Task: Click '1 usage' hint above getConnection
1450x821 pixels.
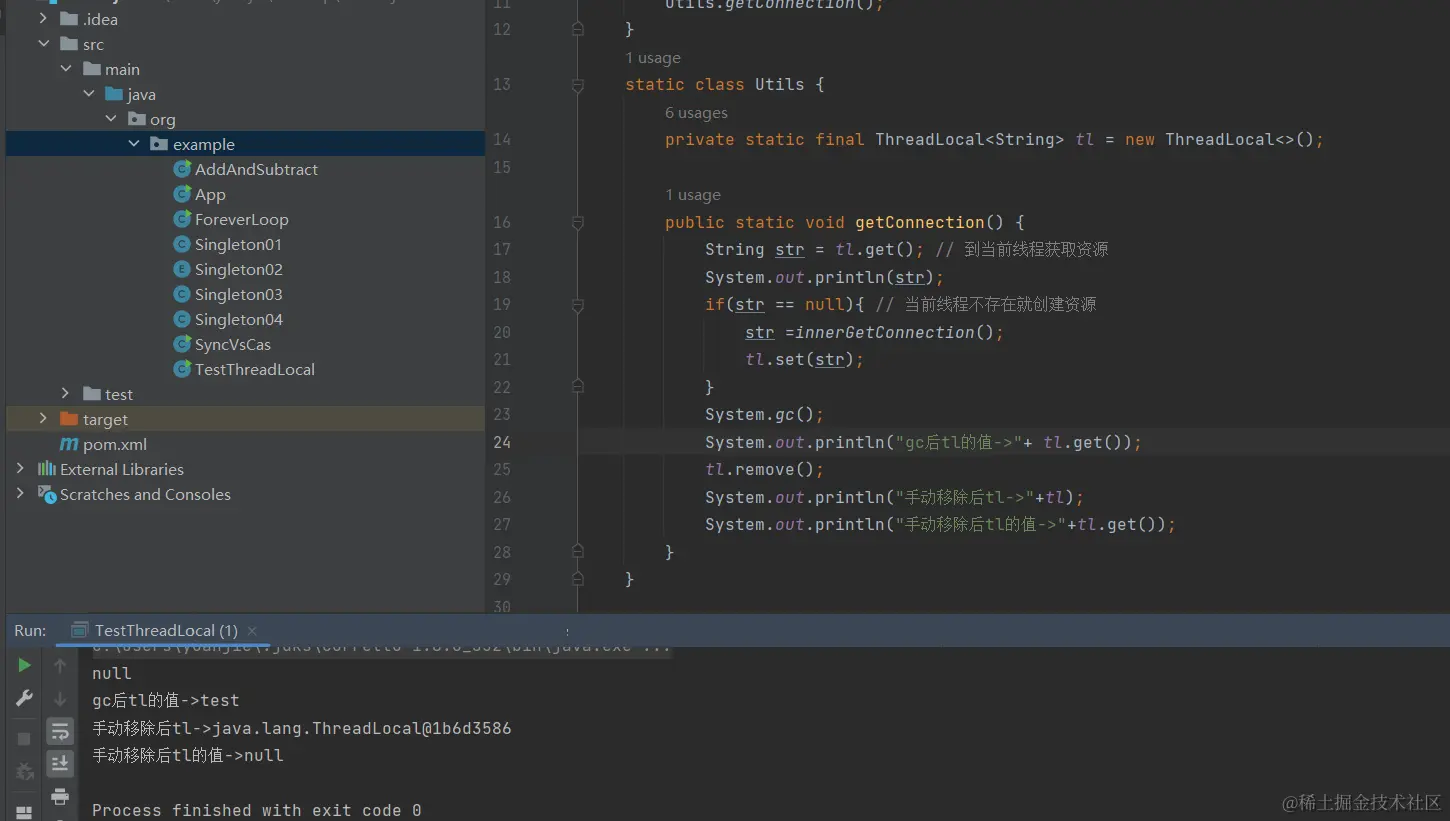Action: click(693, 195)
